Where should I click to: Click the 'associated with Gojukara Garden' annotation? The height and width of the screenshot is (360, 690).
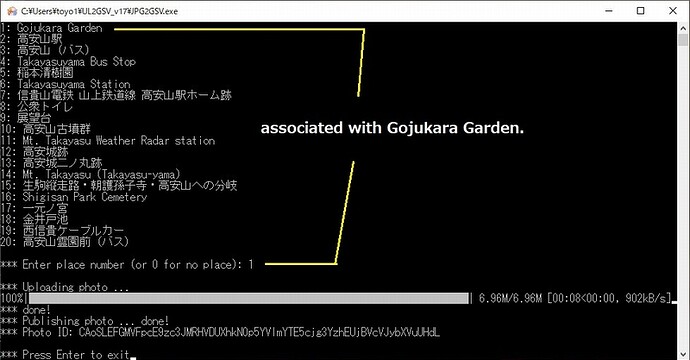tap(392, 128)
